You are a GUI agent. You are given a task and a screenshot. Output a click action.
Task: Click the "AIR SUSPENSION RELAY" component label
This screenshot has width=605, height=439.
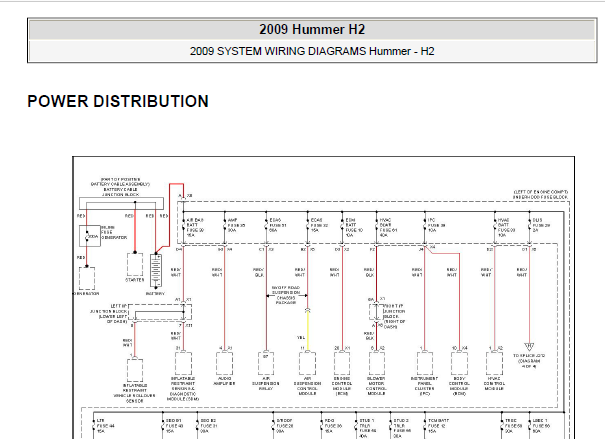tap(265, 383)
